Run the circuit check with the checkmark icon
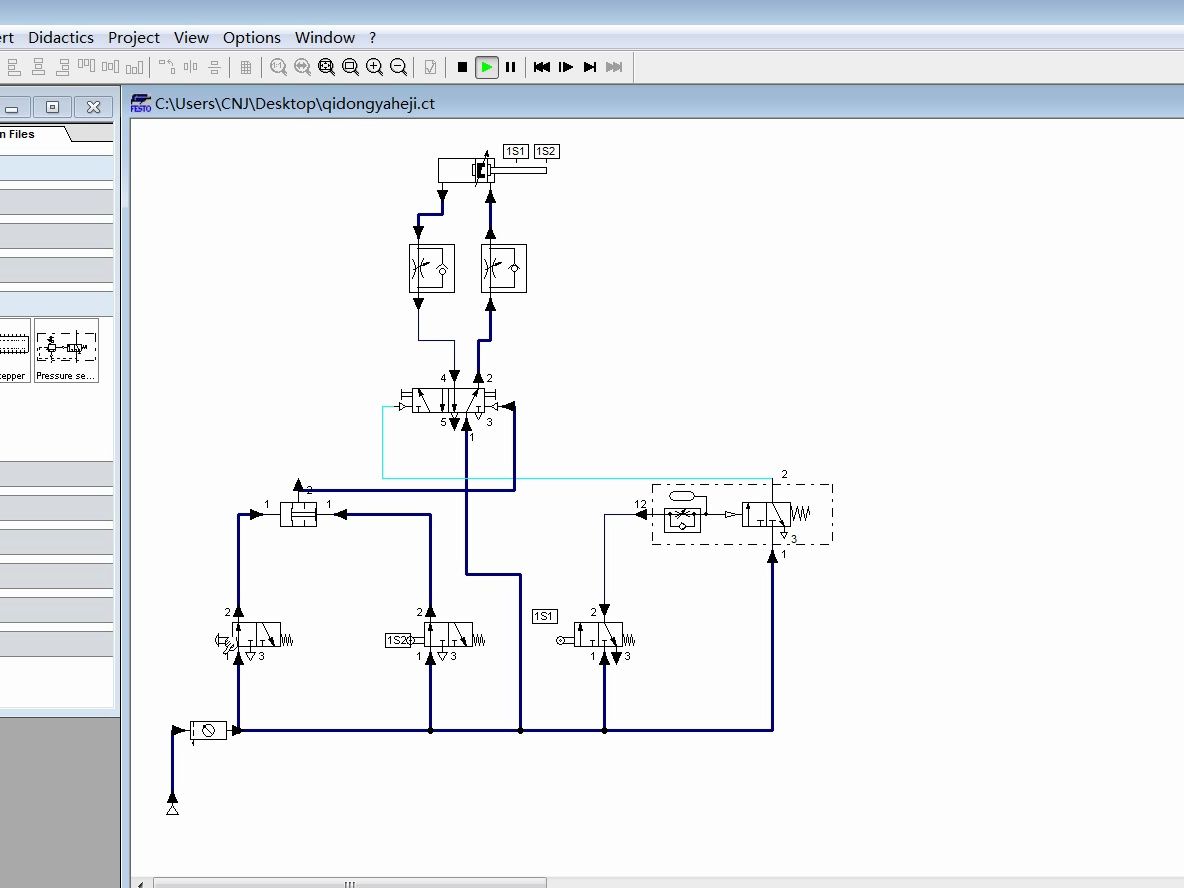Image resolution: width=1184 pixels, height=888 pixels. (x=430, y=66)
